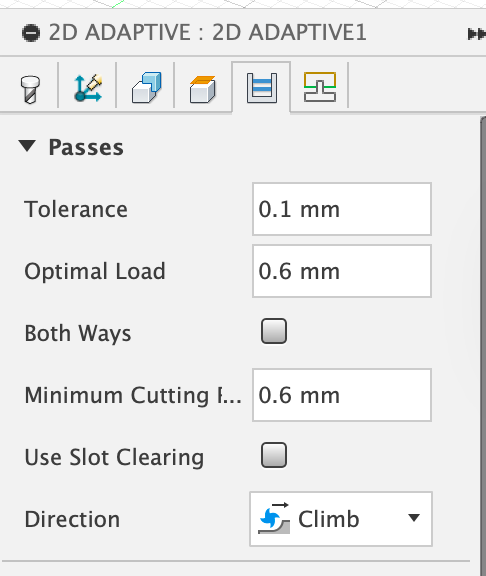Open the Heights tab with stacked cubes
The height and width of the screenshot is (576, 486).
coord(146,87)
